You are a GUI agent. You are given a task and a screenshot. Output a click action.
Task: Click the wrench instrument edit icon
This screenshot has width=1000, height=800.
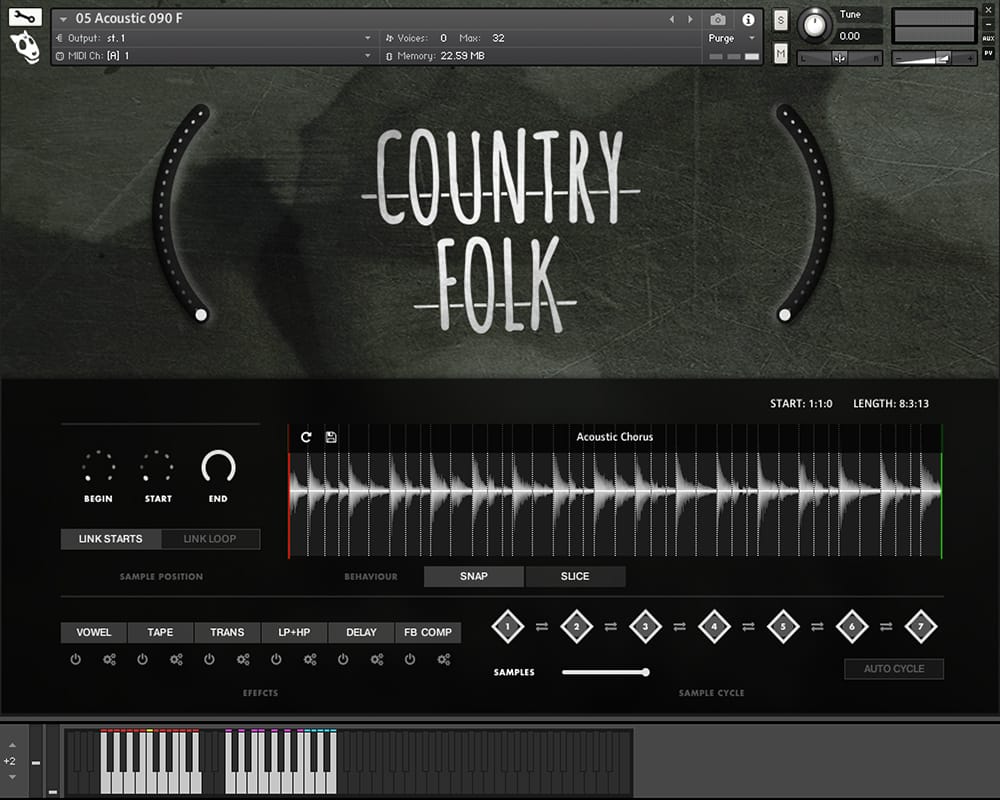click(25, 17)
